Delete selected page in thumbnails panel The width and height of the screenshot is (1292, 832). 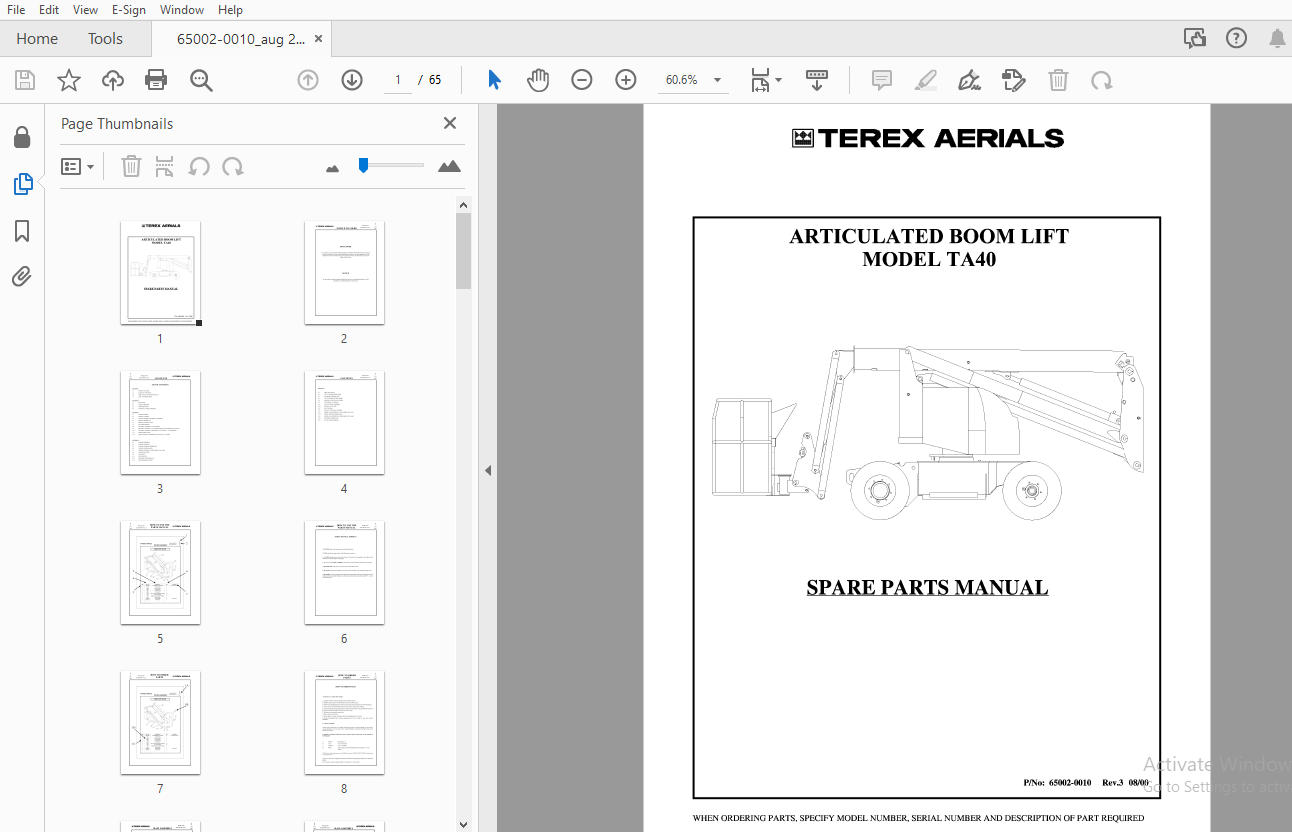pos(131,166)
